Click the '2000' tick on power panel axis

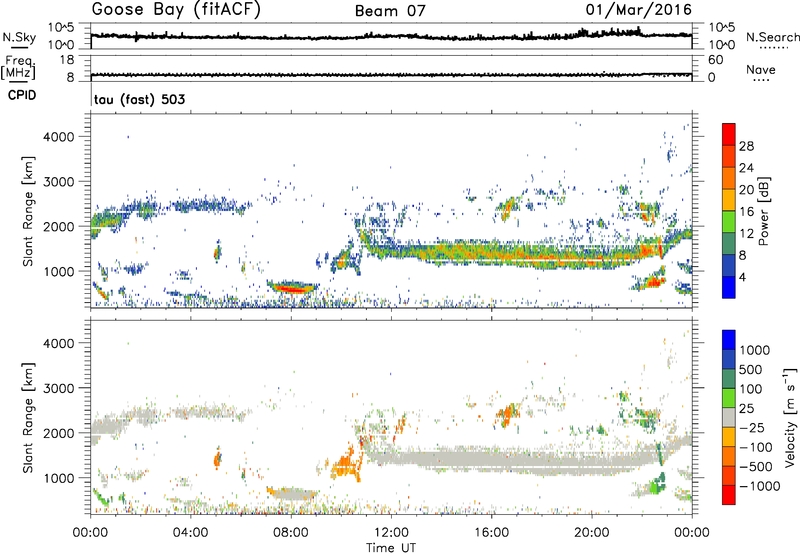point(59,226)
